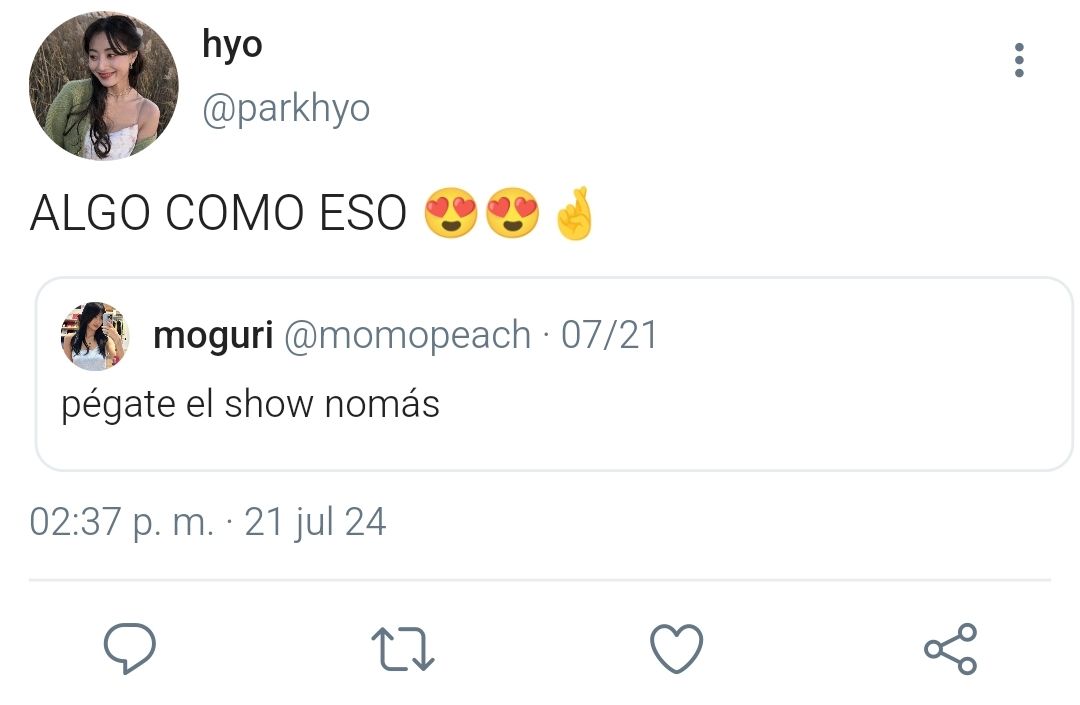Click the first heart-eyes emoji
The height and width of the screenshot is (705, 1080).
pos(450,213)
